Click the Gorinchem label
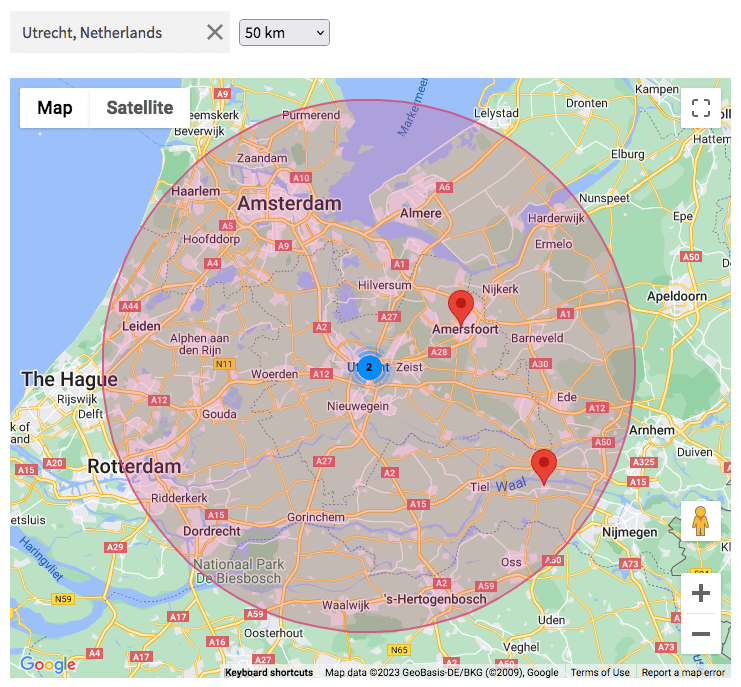Viewport: 741px width, 687px height. pos(316,517)
